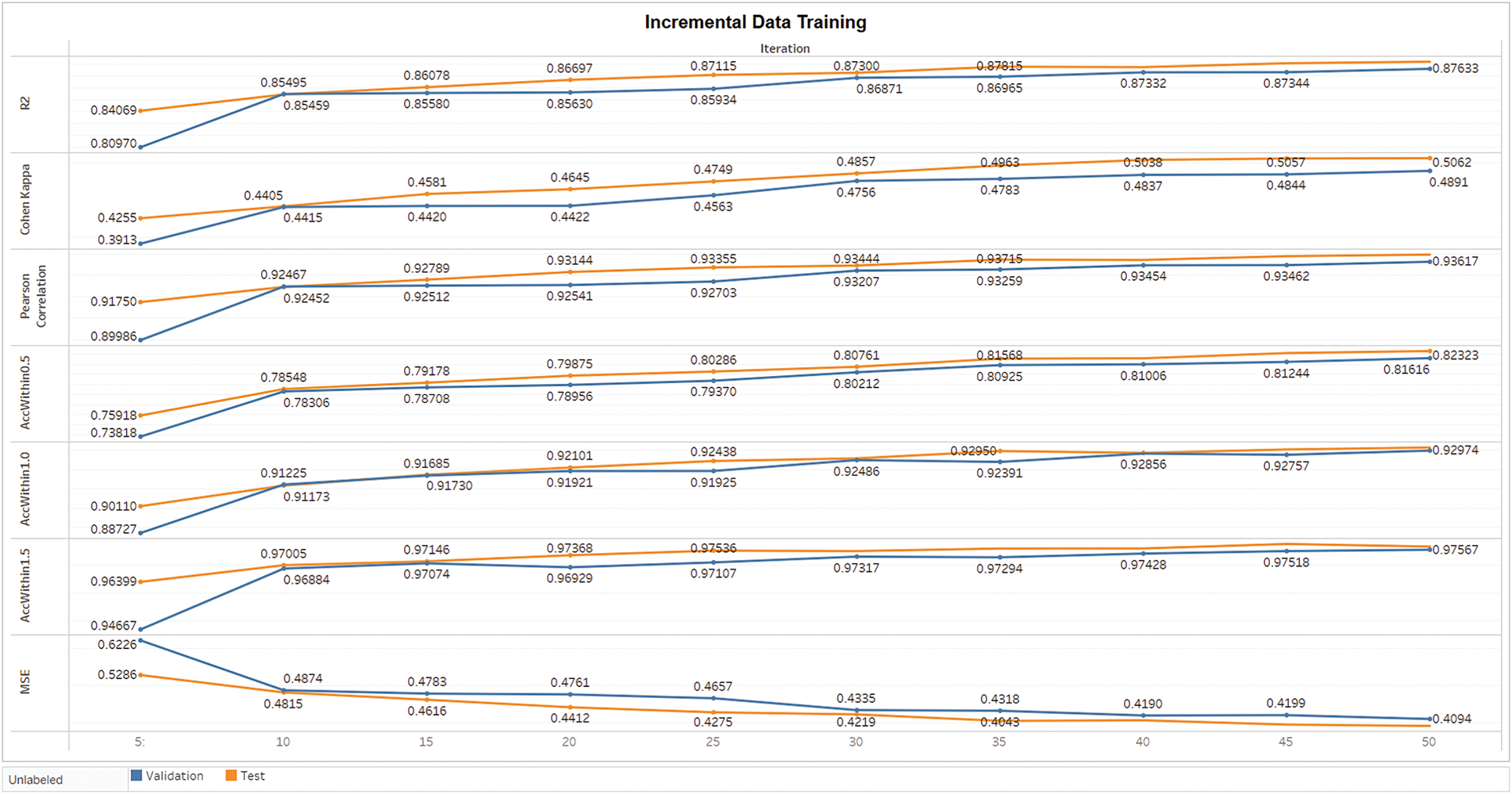Image resolution: width=1512 pixels, height=794 pixels.
Task: Select the Iteration column header
Action: click(784, 48)
